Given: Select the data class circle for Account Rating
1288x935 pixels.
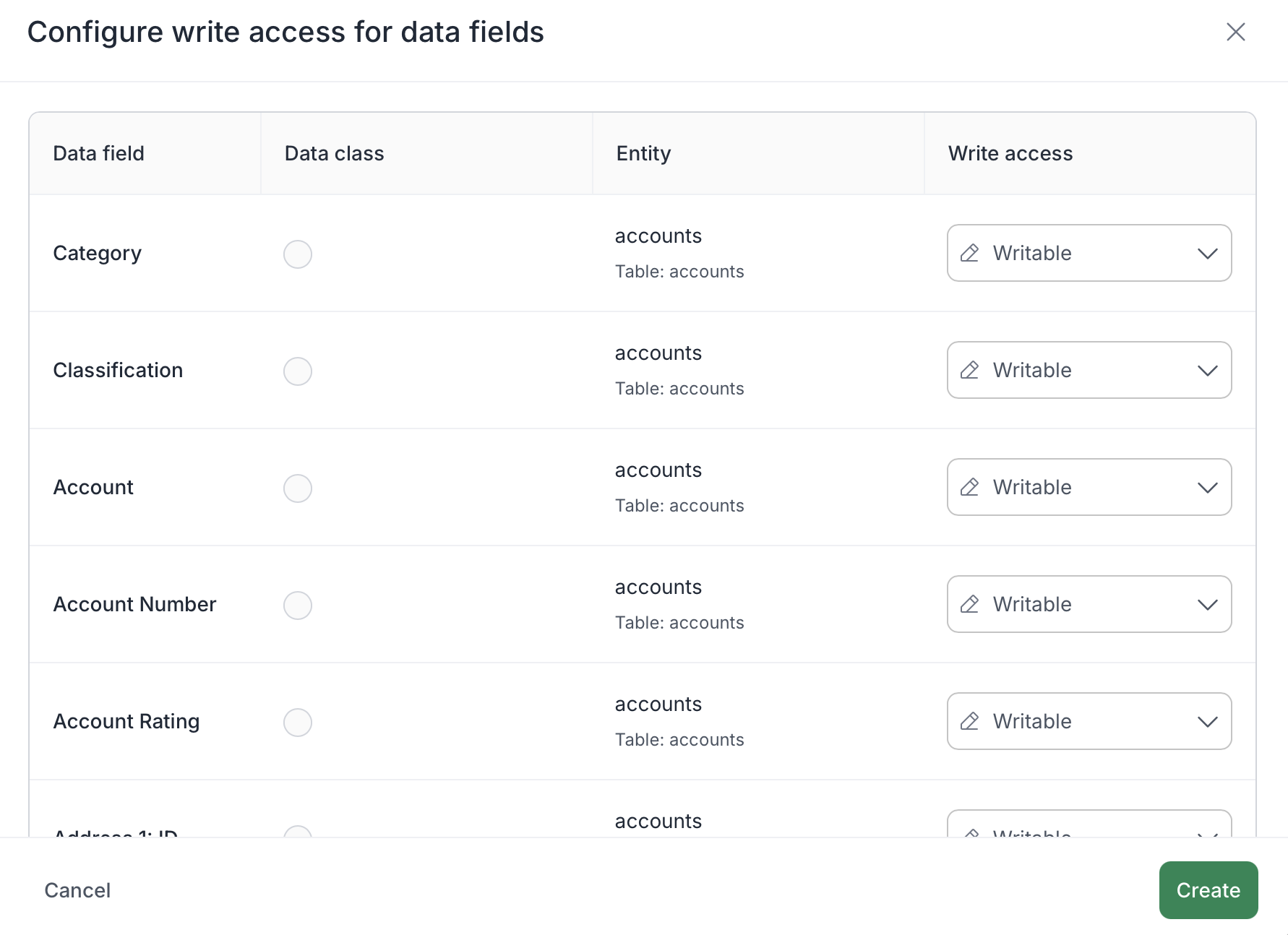Looking at the screenshot, I should (x=297, y=723).
